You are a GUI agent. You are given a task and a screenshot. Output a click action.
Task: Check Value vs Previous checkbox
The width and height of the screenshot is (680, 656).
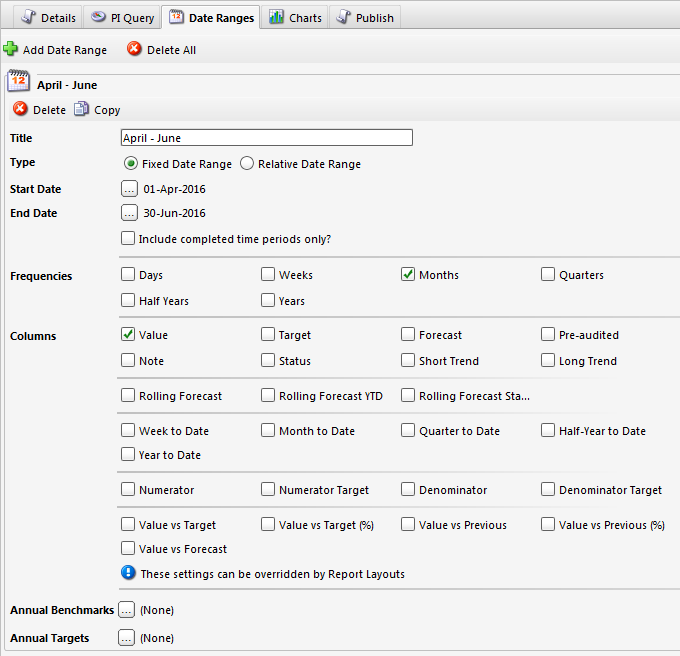[408, 524]
